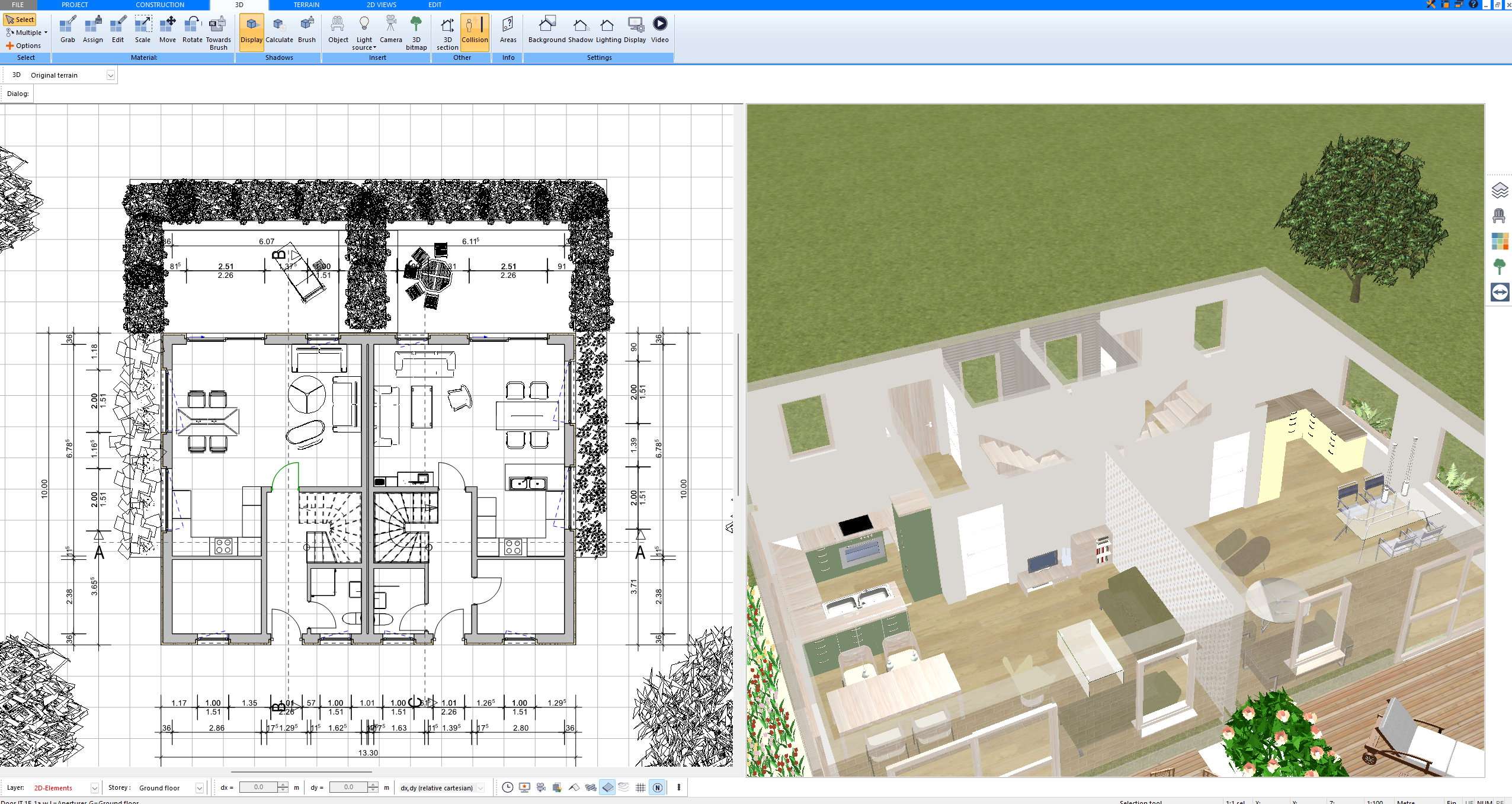Decrease the dy value stepper

[x=373, y=790]
